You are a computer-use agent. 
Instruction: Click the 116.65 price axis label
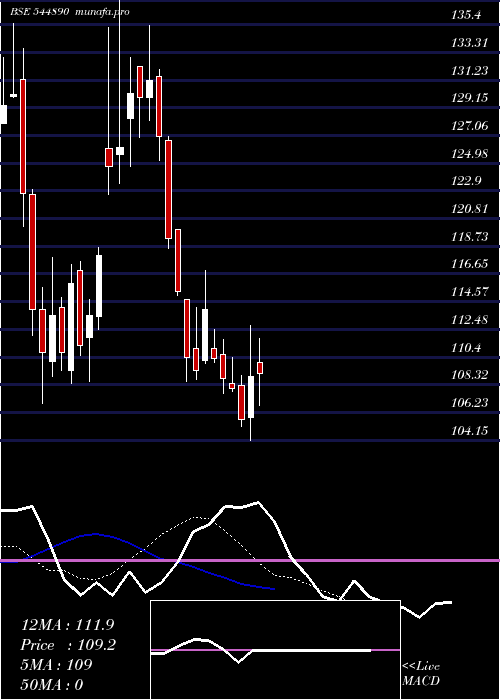470,264
